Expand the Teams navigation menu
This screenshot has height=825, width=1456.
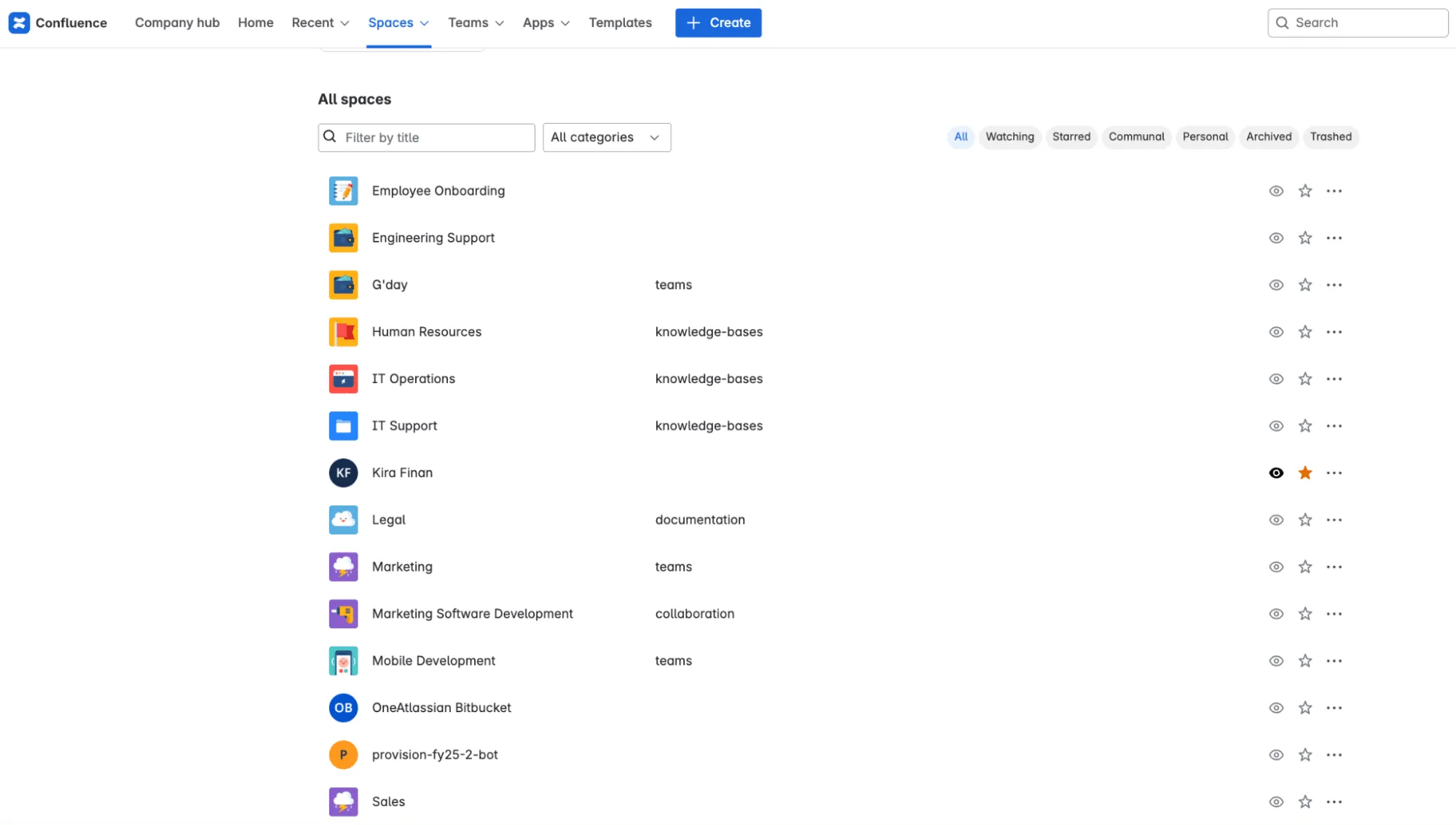[x=476, y=23]
